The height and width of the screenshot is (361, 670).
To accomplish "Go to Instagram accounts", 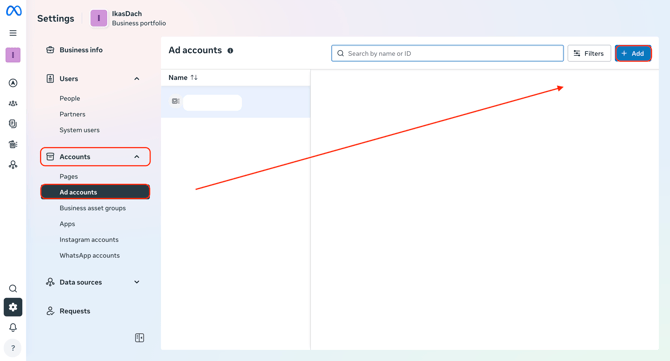I will pyautogui.click(x=89, y=240).
